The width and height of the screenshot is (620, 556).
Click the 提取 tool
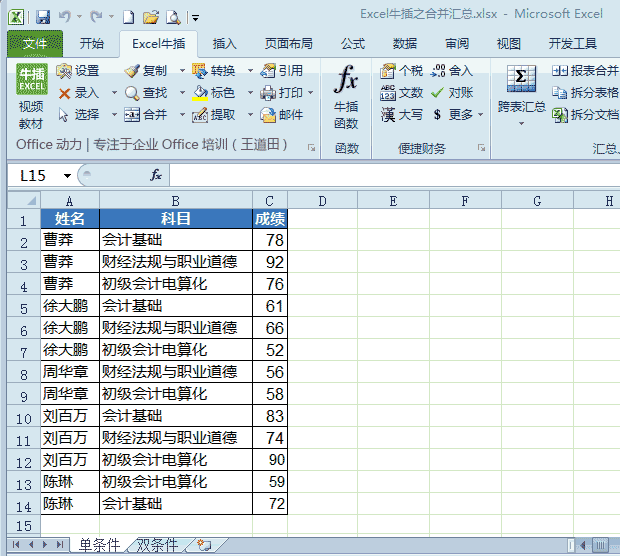[214, 115]
